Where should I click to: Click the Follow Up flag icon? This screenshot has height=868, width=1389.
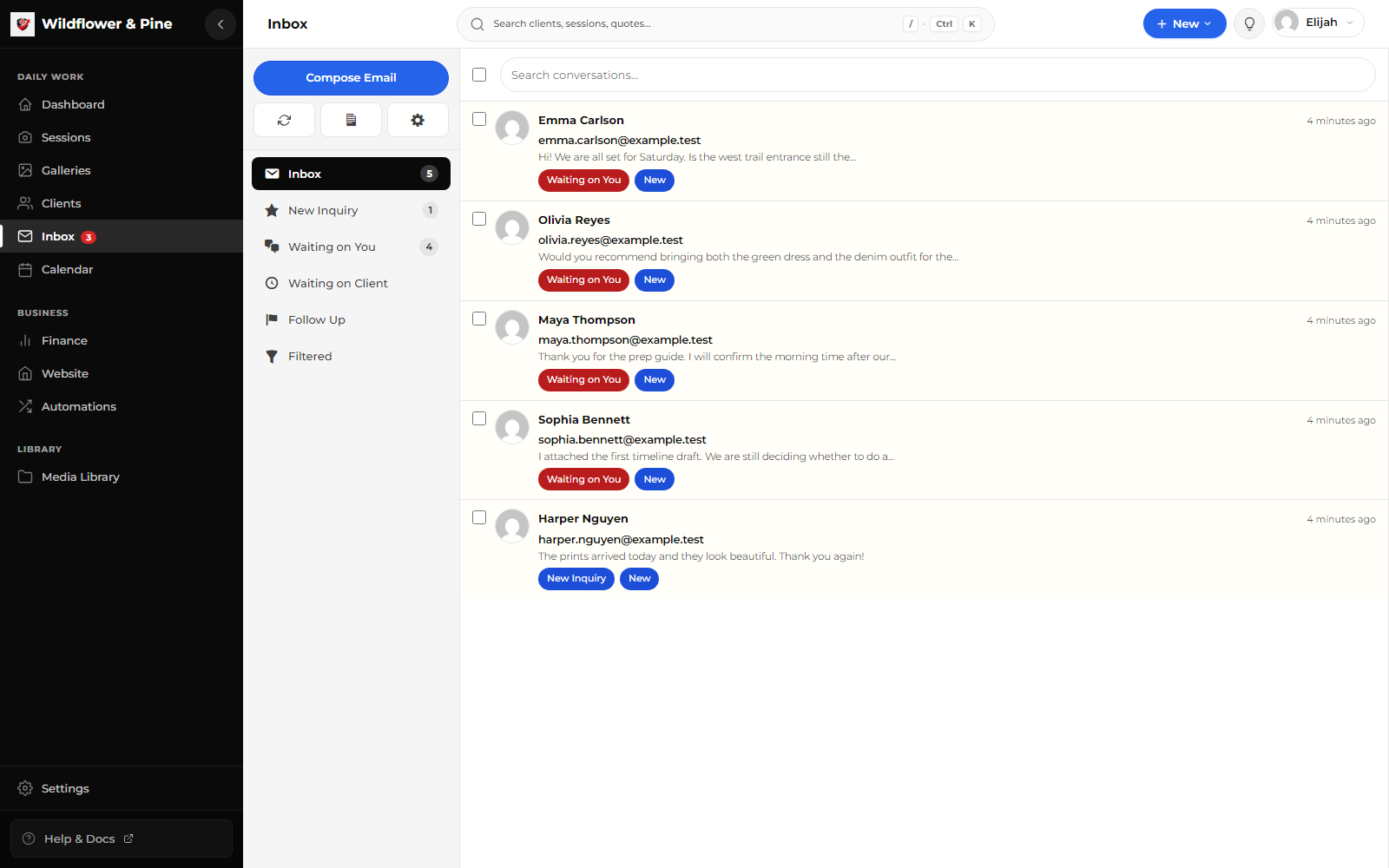[272, 319]
